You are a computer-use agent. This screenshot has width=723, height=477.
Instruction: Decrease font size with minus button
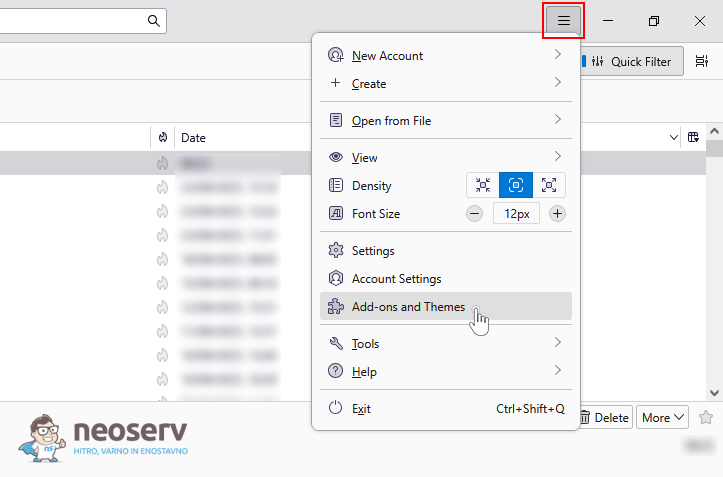point(474,213)
